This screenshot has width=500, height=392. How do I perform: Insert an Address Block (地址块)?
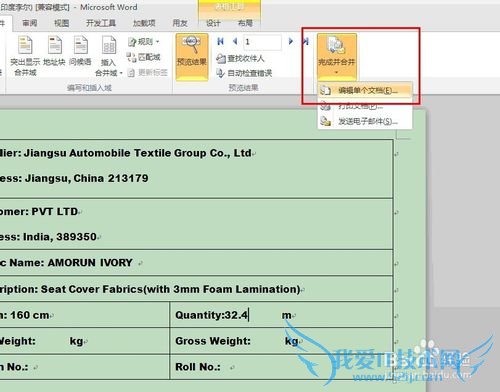54,51
